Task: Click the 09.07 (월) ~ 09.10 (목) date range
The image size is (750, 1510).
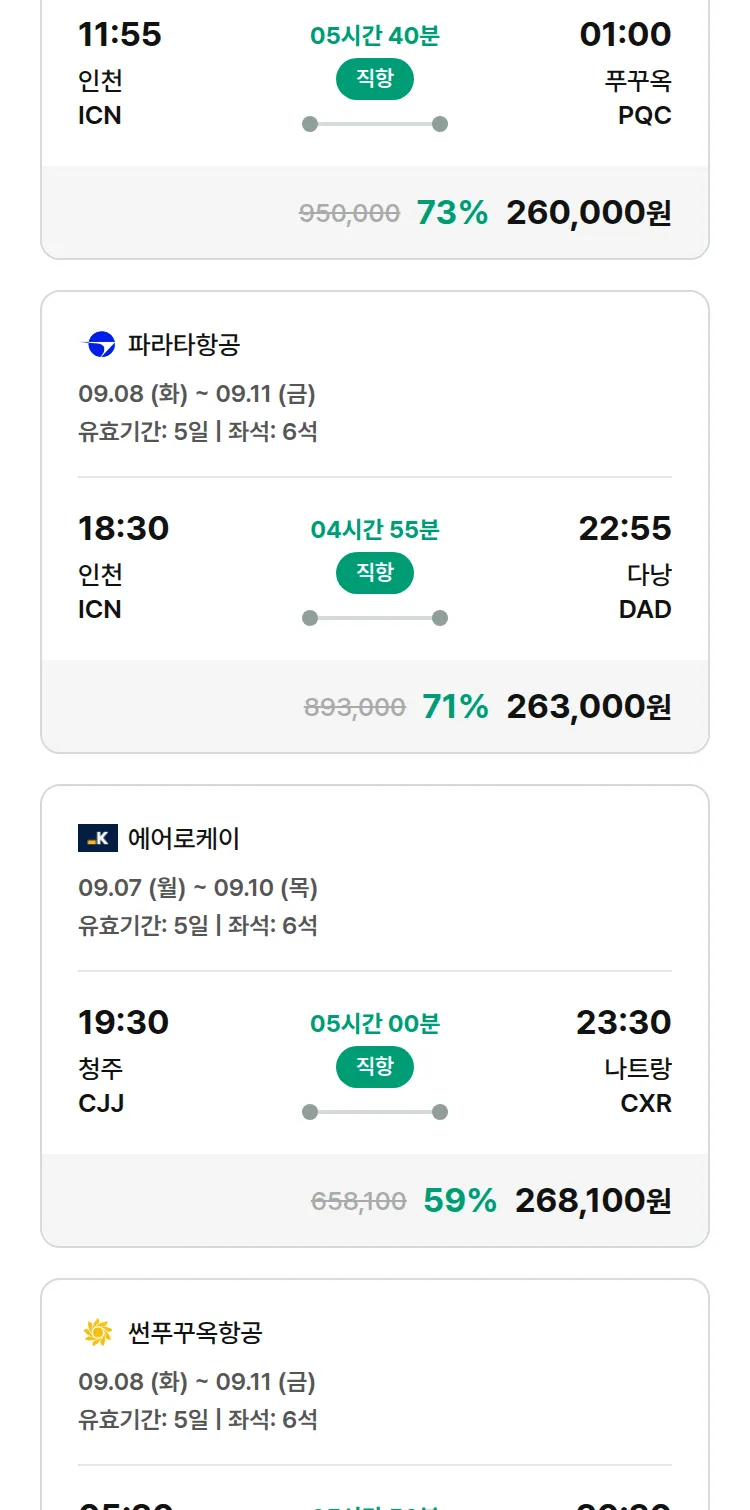Action: click(x=198, y=888)
